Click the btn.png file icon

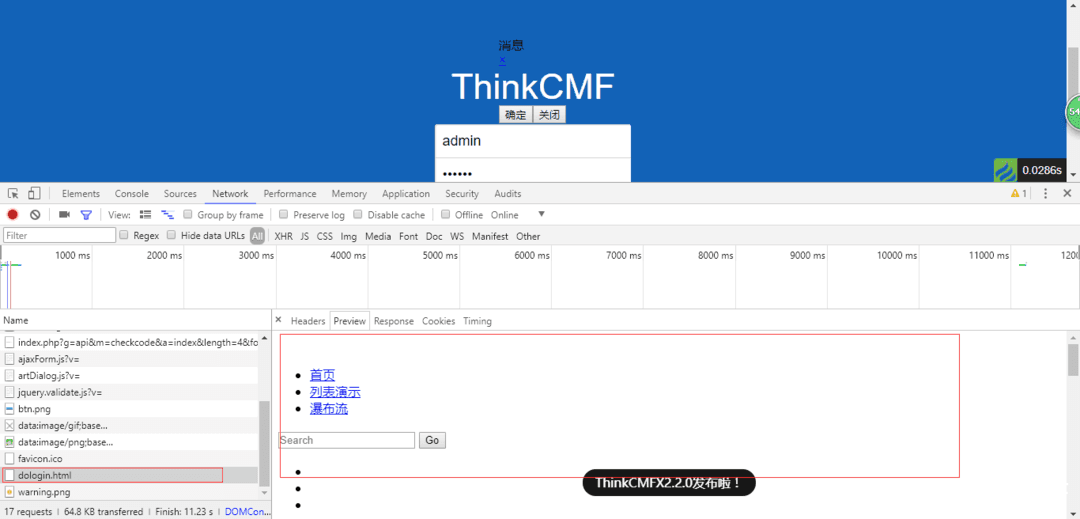pos(10,409)
